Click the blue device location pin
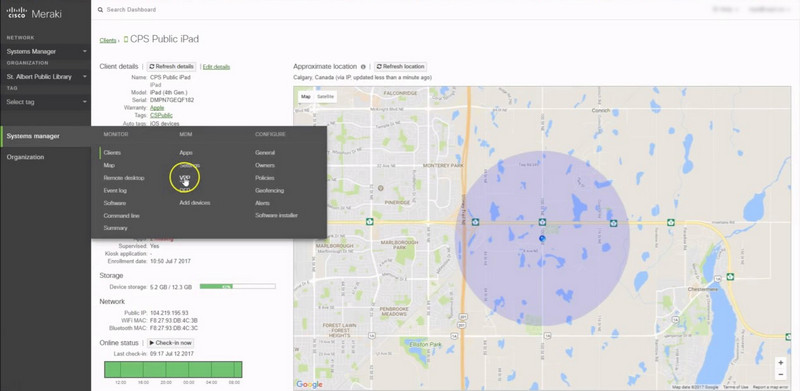Image resolution: width=800 pixels, height=391 pixels. tap(542, 238)
